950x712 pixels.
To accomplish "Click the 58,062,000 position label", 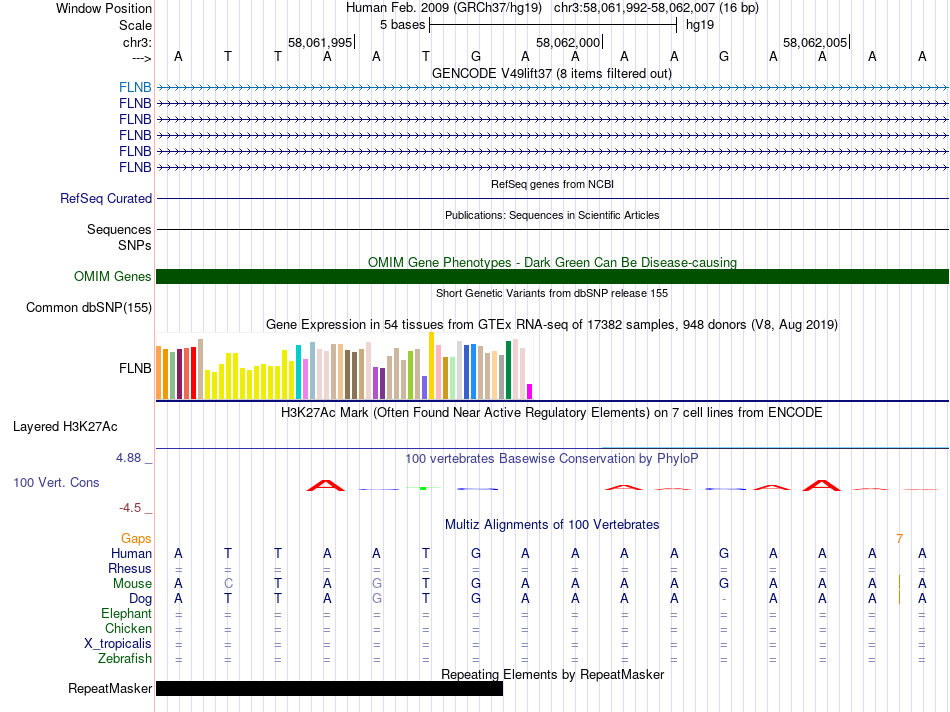I will (x=568, y=42).
